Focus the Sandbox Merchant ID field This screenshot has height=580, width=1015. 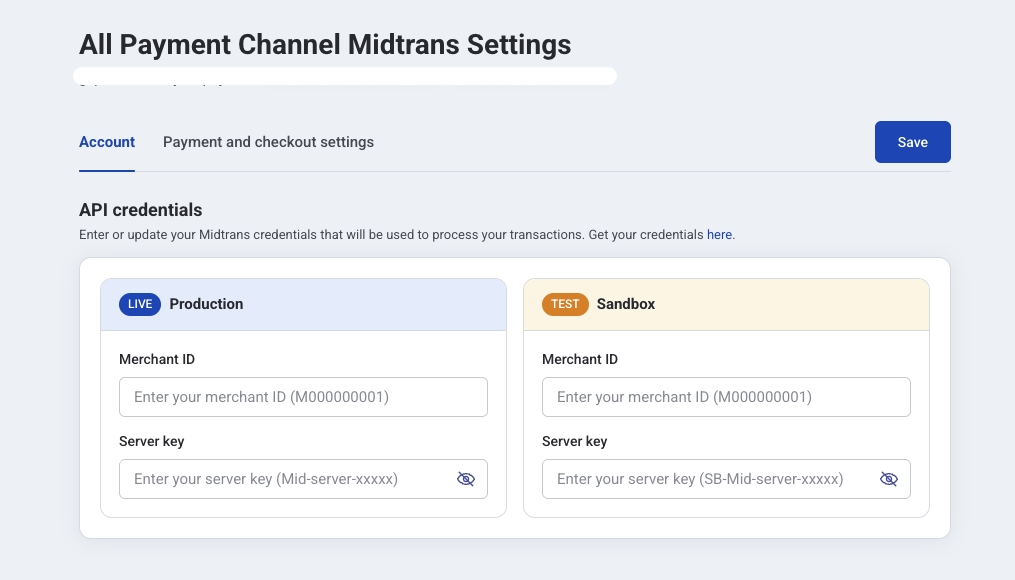[x=726, y=397]
